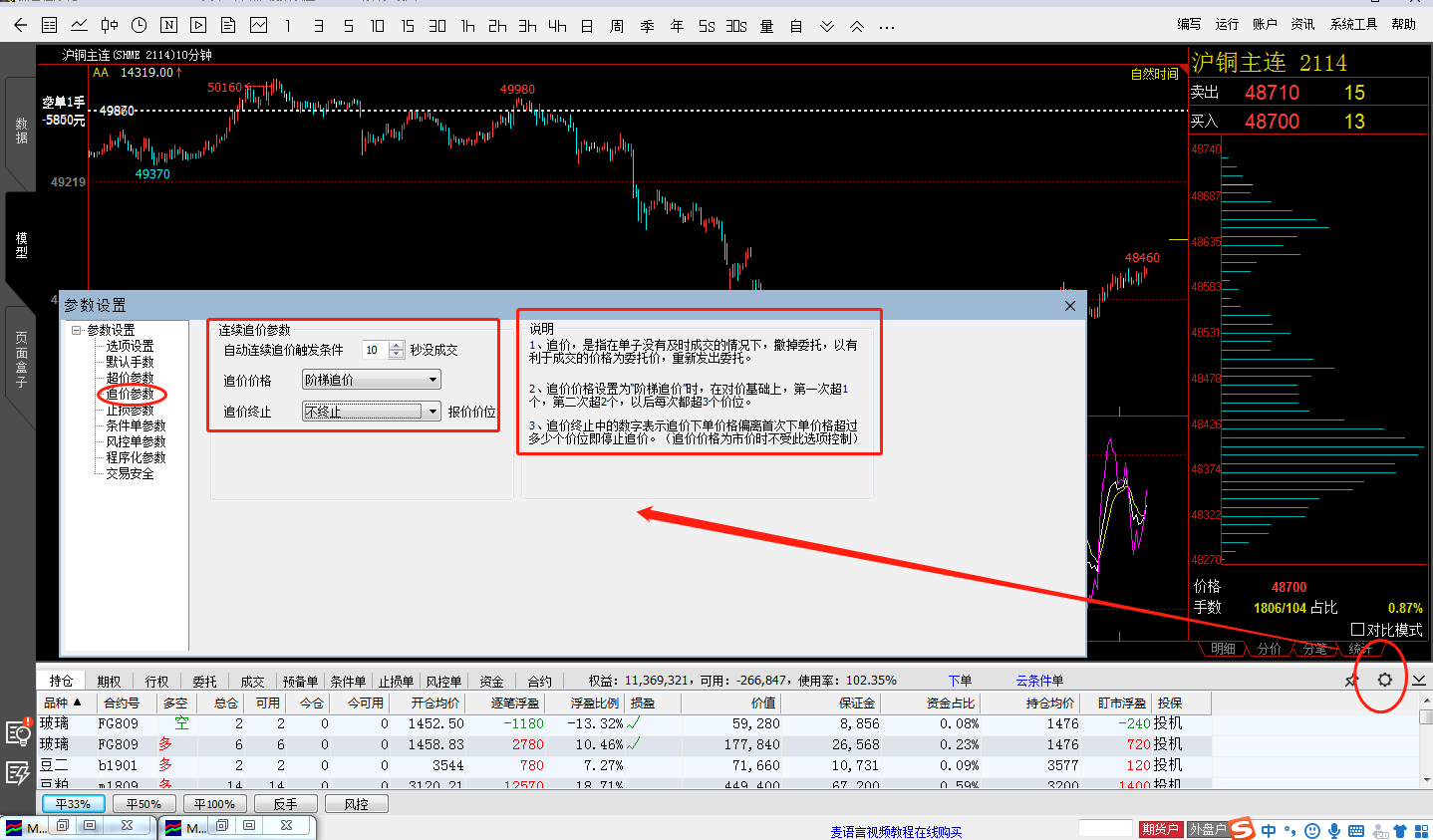Click the lightbulb alert icon in left sidebar
The image size is (1433, 840).
point(18,733)
